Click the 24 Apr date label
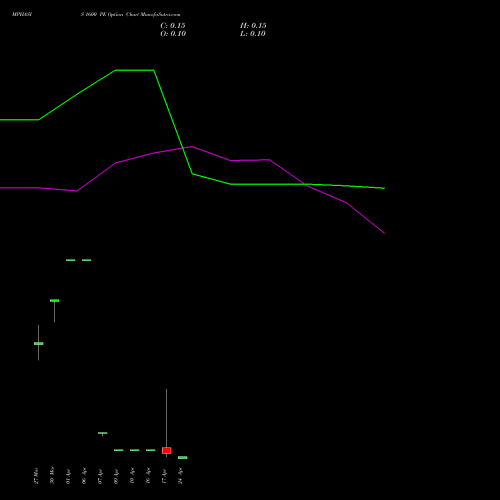This screenshot has height=500, width=500. pyautogui.click(x=180, y=476)
